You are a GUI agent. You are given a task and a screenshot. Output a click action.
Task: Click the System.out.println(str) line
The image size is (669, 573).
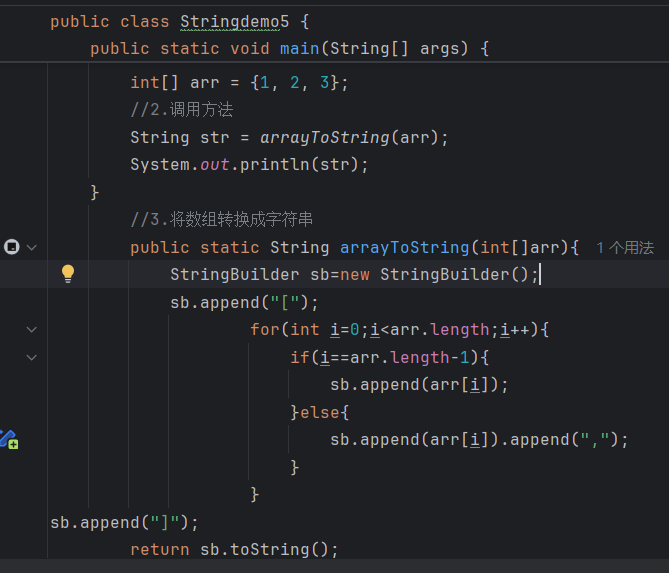point(249,165)
